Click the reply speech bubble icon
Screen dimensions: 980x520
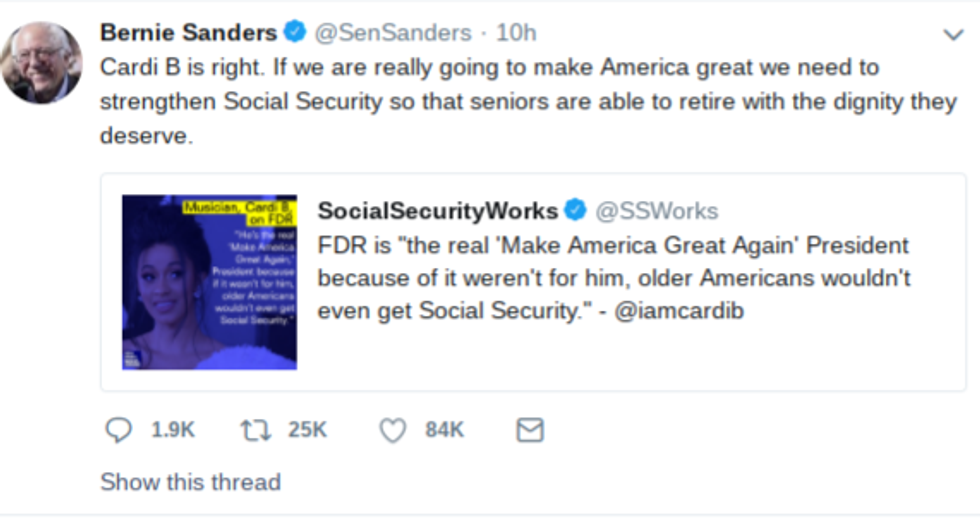[x=118, y=430]
